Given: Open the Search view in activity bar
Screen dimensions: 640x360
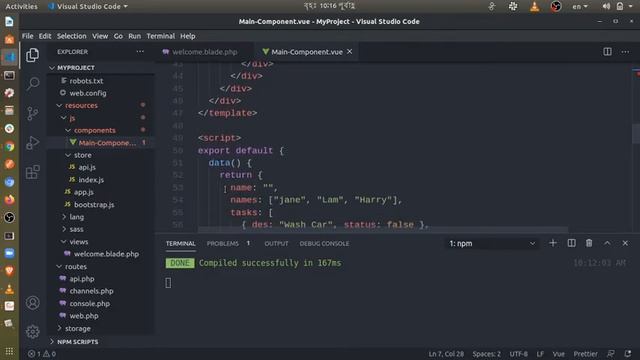Looking at the screenshot, I should tap(33, 84).
